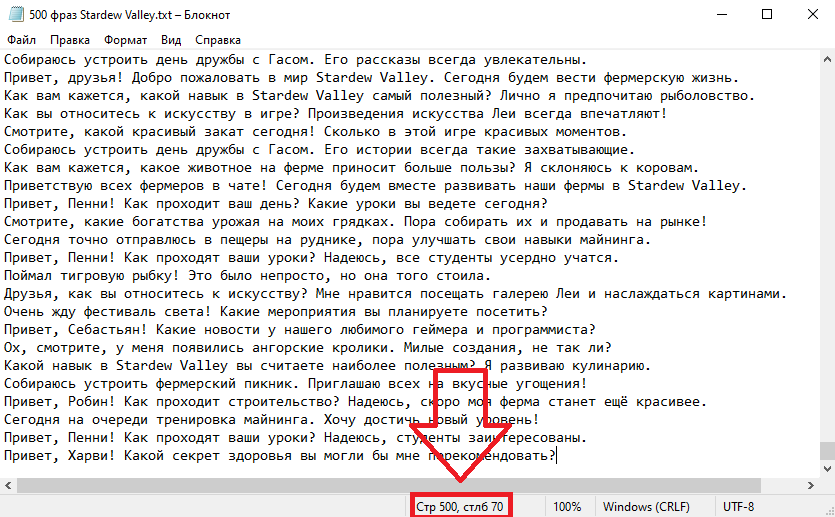Click the vertical scrollbar thumb
835x517 pixels.
pyautogui.click(x=826, y=451)
